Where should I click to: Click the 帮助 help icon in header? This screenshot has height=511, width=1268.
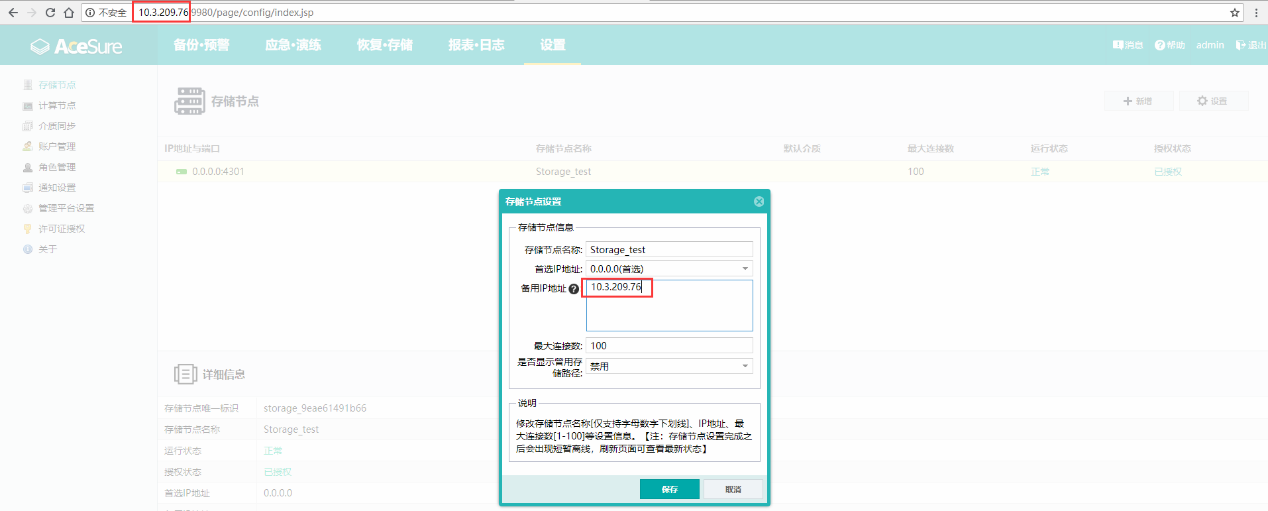pyautogui.click(x=1160, y=45)
